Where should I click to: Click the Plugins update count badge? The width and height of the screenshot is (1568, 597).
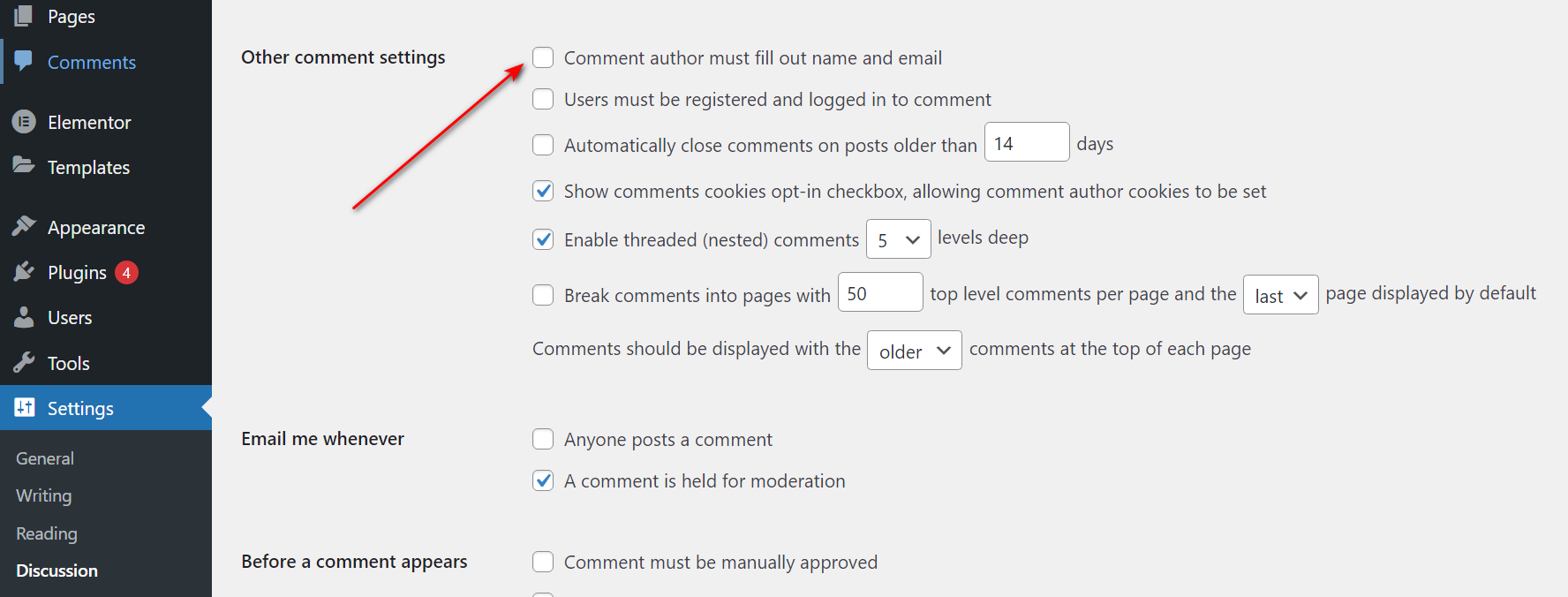126,273
